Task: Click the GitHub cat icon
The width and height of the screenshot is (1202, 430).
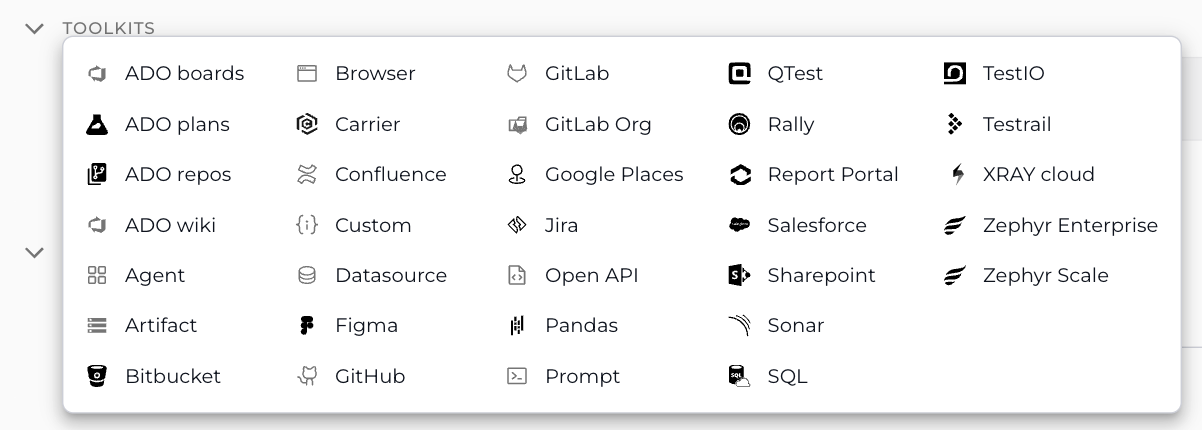Action: click(x=307, y=376)
